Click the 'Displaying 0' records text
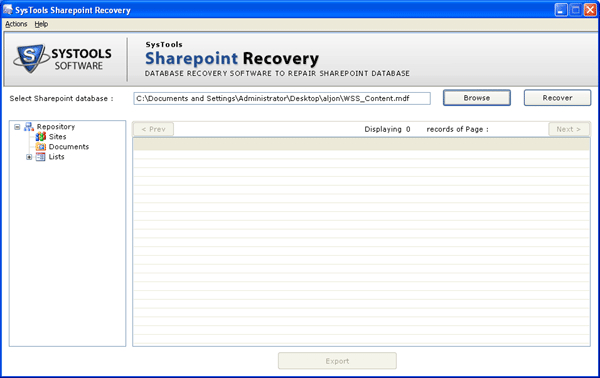Screen dimensions: 600x378 pos(387,129)
